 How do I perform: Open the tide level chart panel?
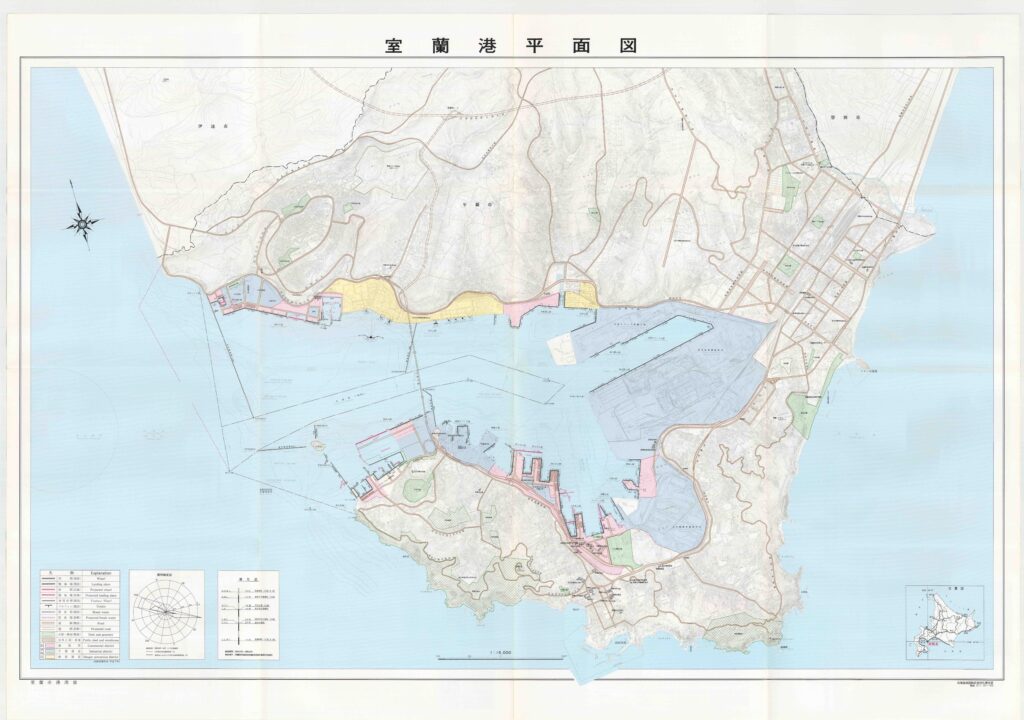pos(248,615)
